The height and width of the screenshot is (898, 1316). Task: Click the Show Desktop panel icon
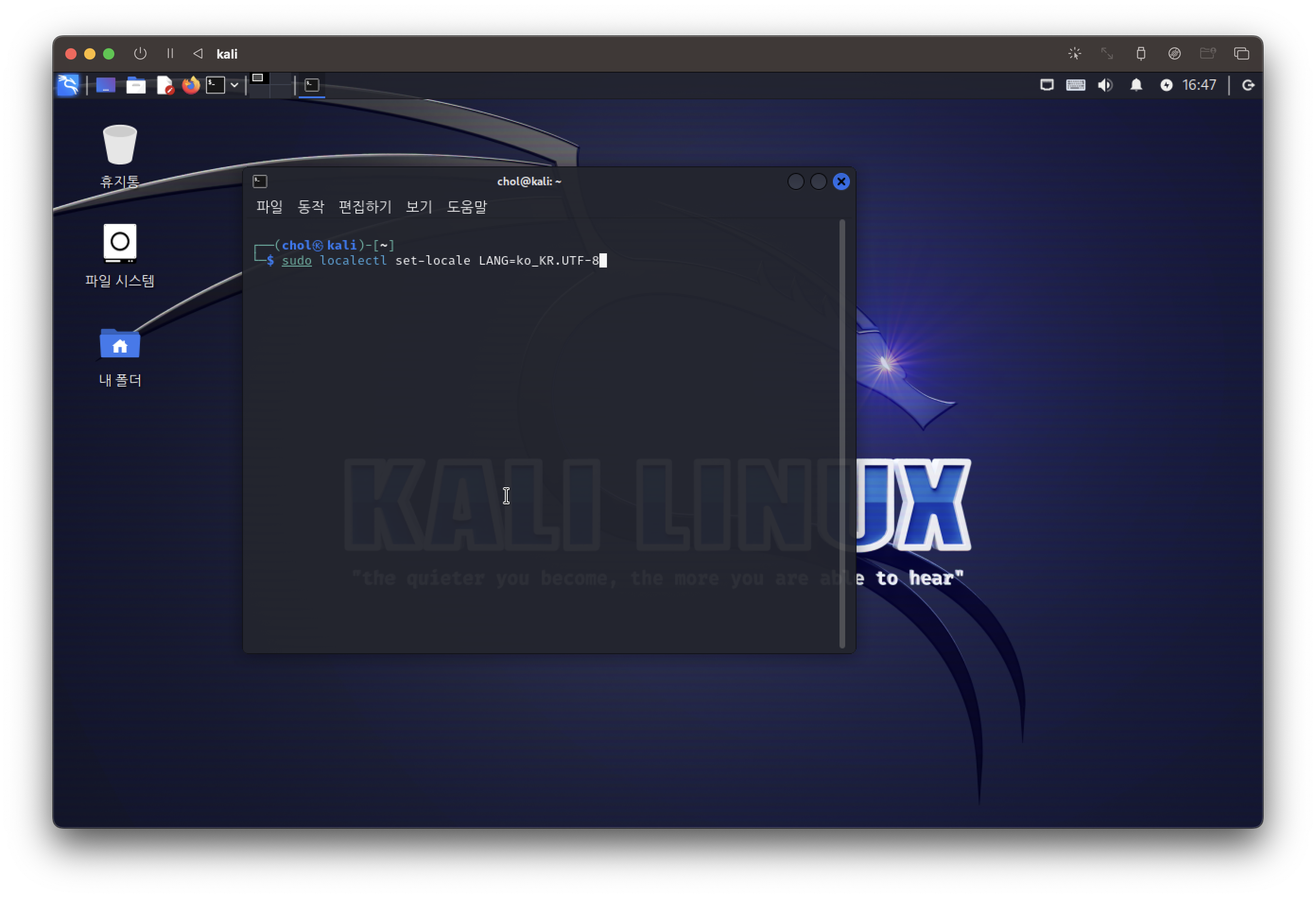(x=106, y=86)
